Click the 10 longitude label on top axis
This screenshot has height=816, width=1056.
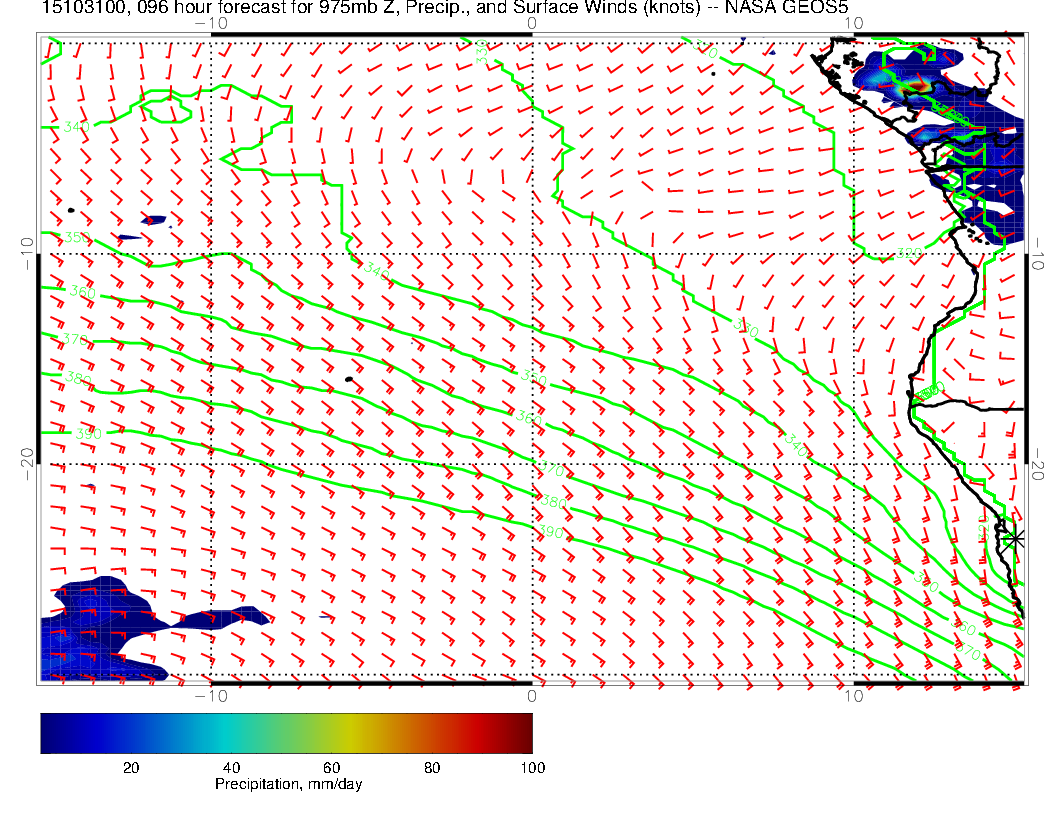tap(852, 22)
